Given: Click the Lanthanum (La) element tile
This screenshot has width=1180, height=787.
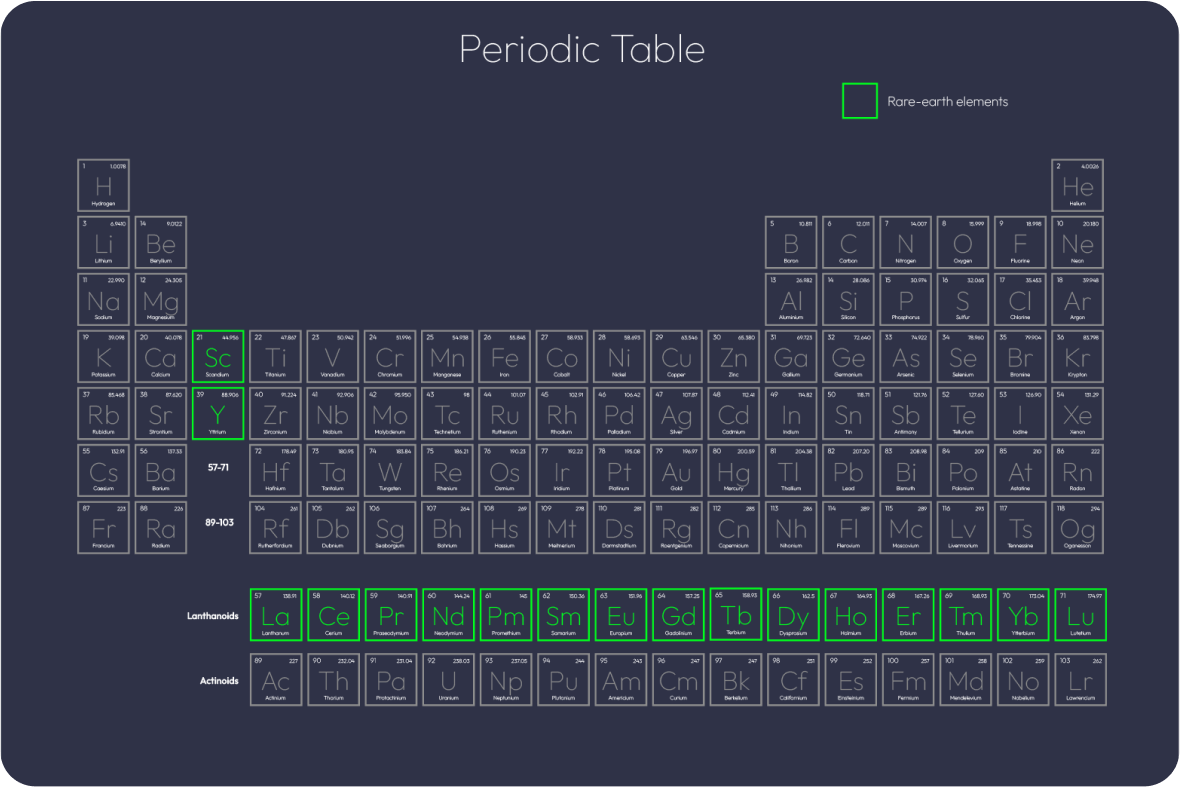Looking at the screenshot, I should click(275, 615).
